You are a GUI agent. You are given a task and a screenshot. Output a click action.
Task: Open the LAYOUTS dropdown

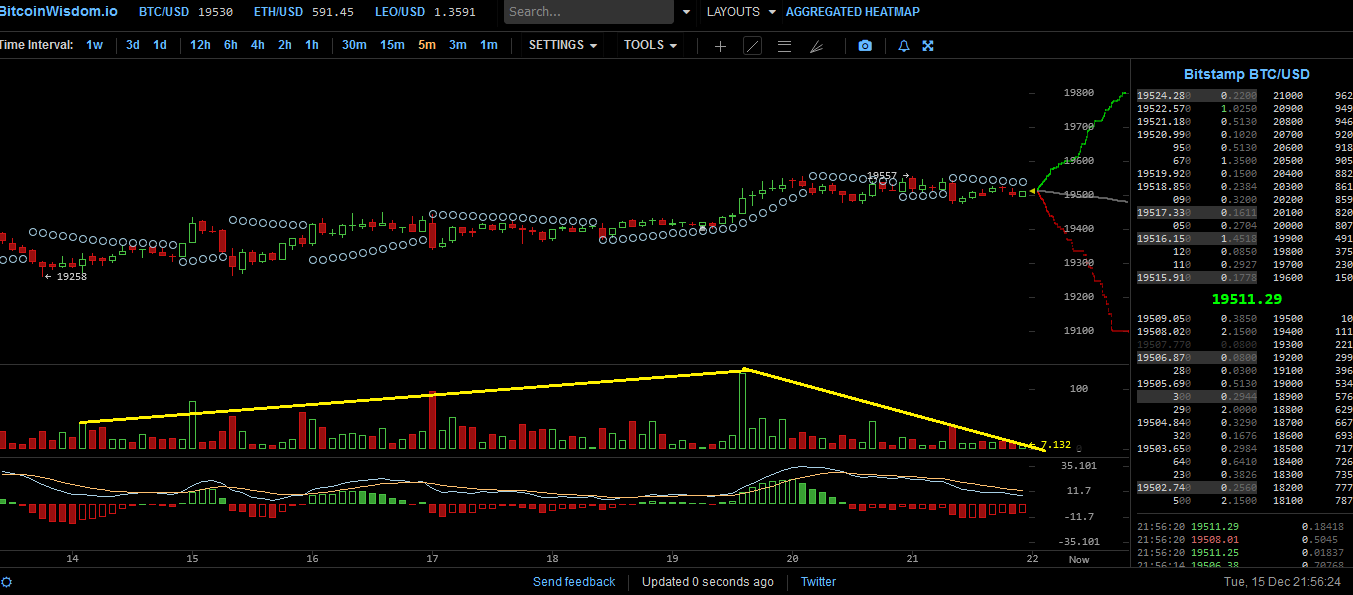point(740,12)
